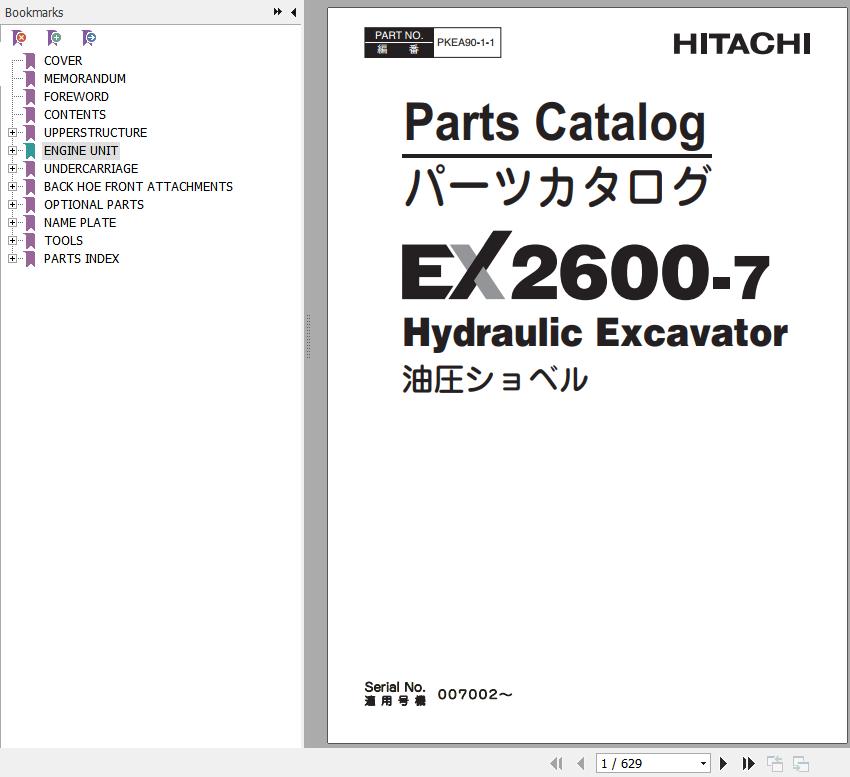This screenshot has height=777, width=850.
Task: Expand the UPPERSTRUCTURE bookmark
Action: (12, 132)
